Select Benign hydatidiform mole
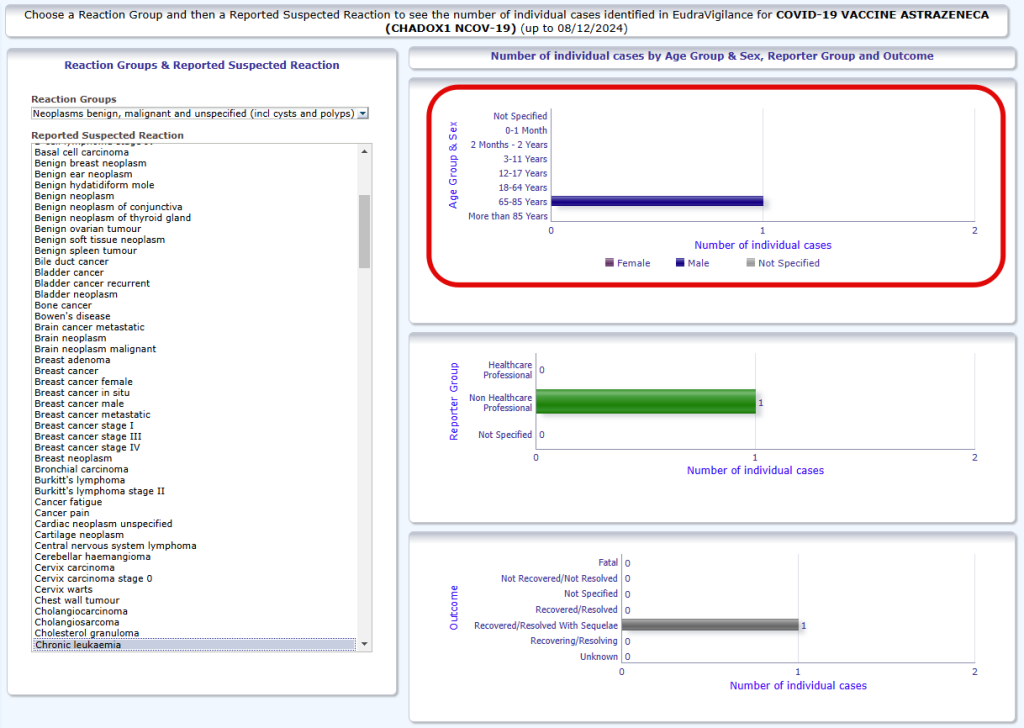Image resolution: width=1024 pixels, height=728 pixels. (x=94, y=185)
